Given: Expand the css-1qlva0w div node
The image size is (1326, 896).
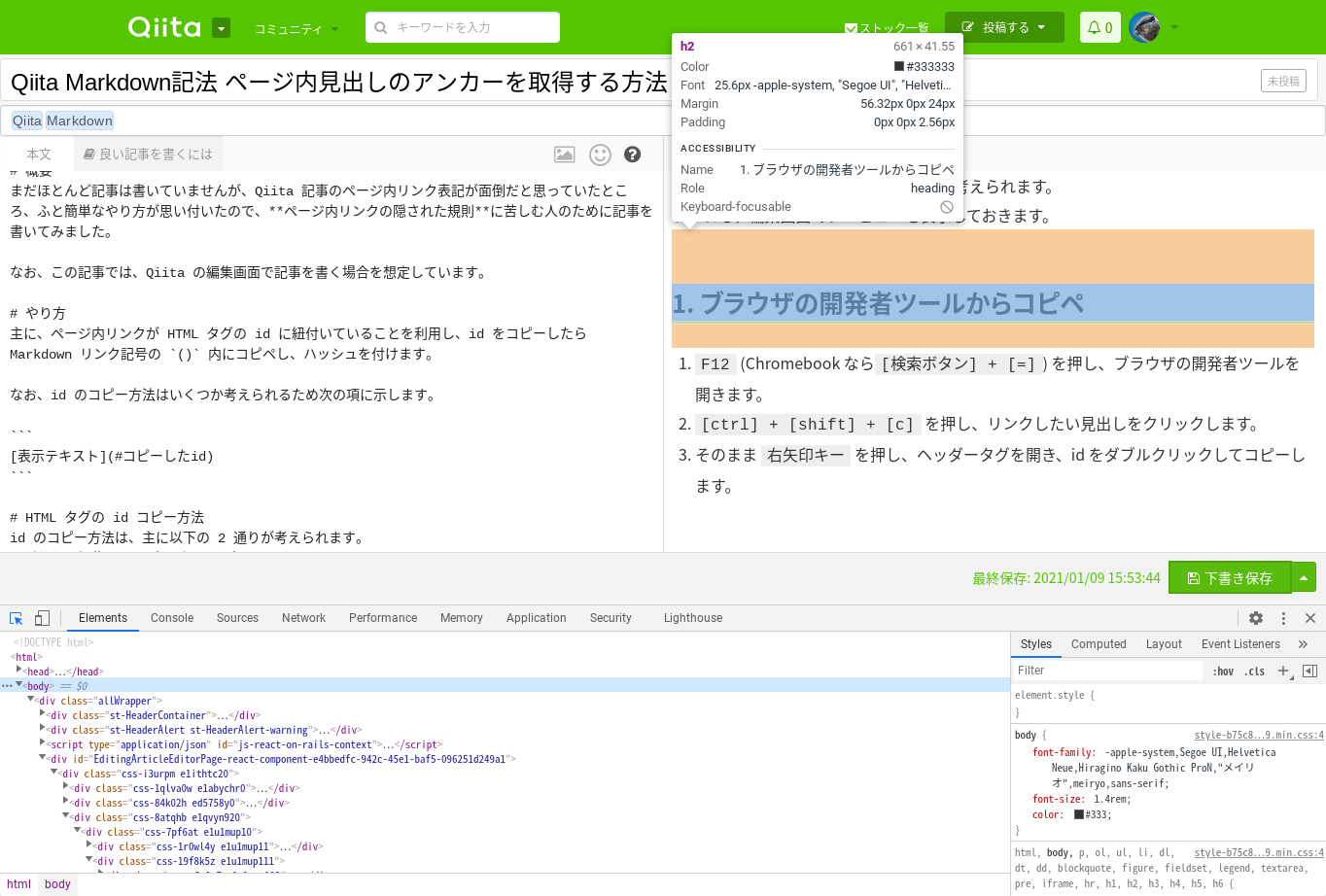Looking at the screenshot, I should 66,787.
